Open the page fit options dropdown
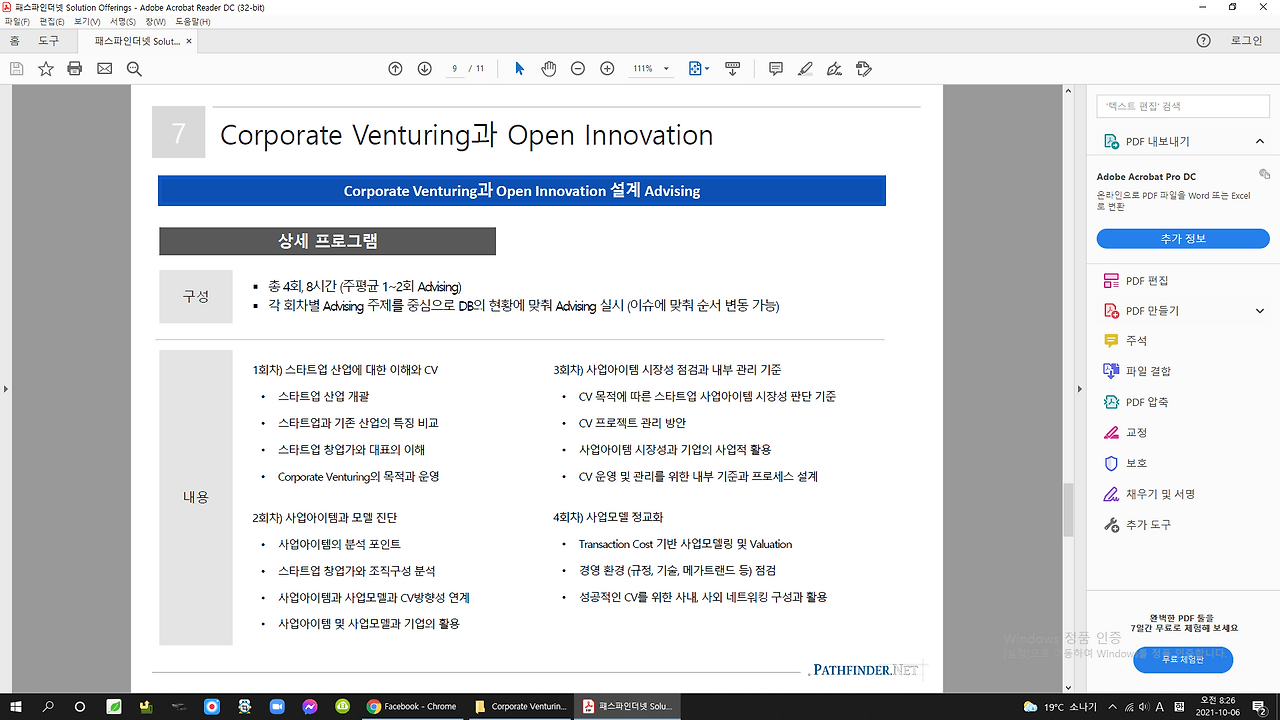1280x720 pixels. pyautogui.click(x=699, y=69)
